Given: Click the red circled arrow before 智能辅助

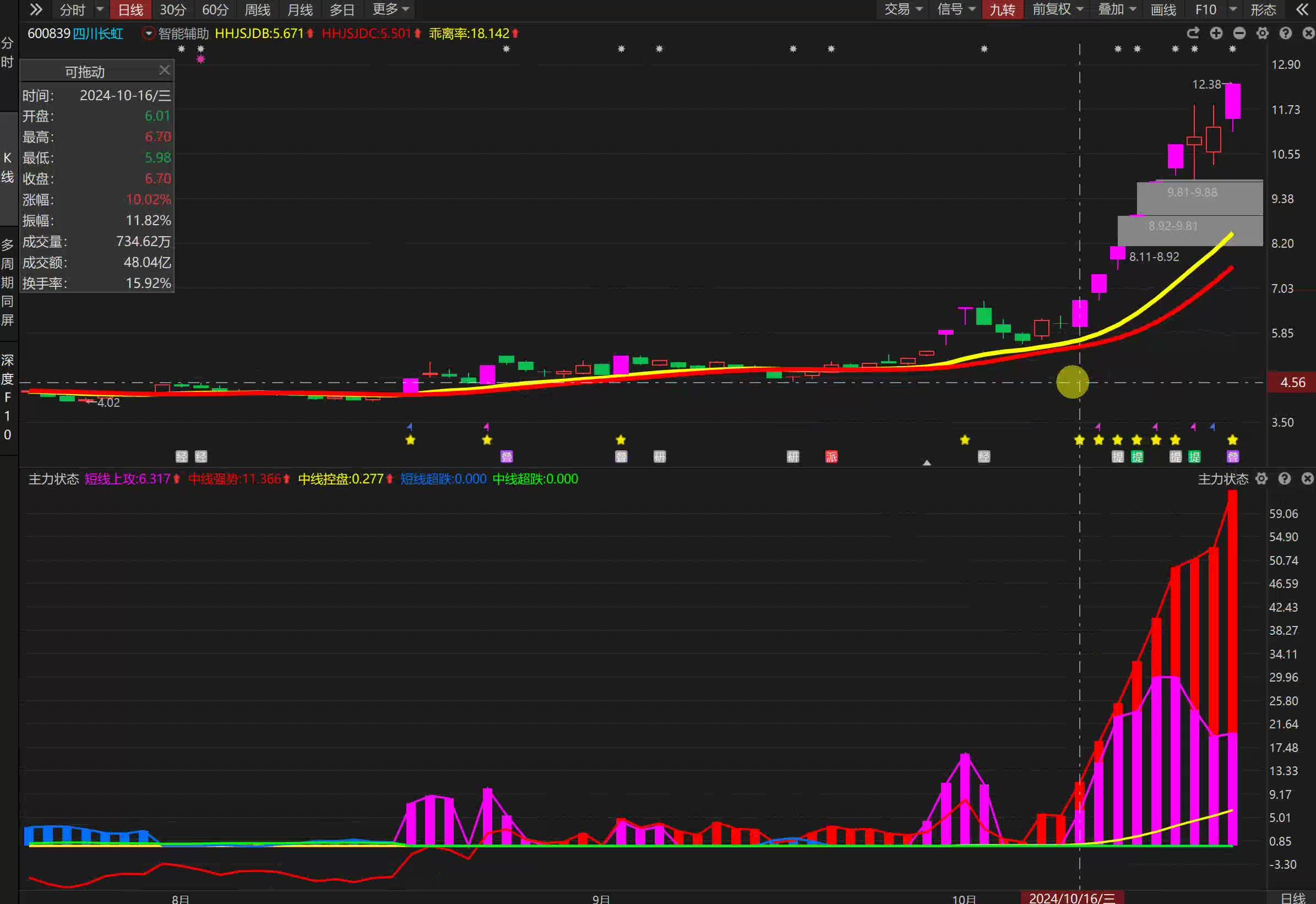Looking at the screenshot, I should click(x=149, y=34).
